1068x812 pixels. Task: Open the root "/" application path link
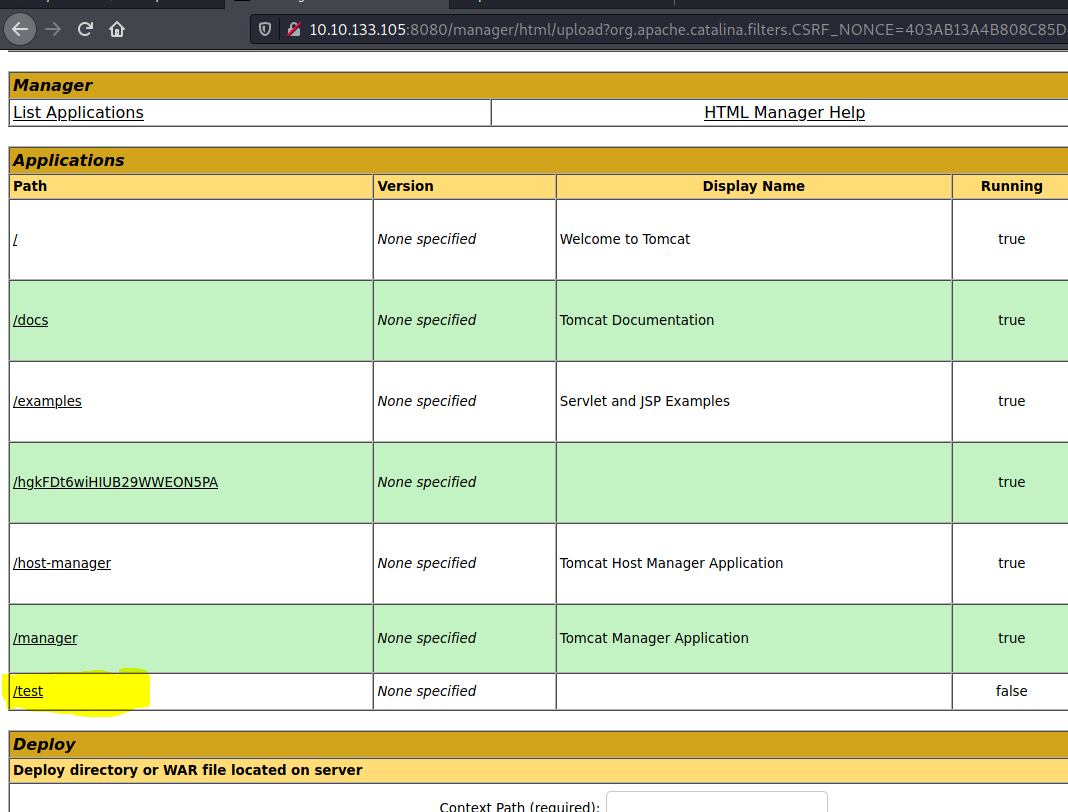point(15,239)
